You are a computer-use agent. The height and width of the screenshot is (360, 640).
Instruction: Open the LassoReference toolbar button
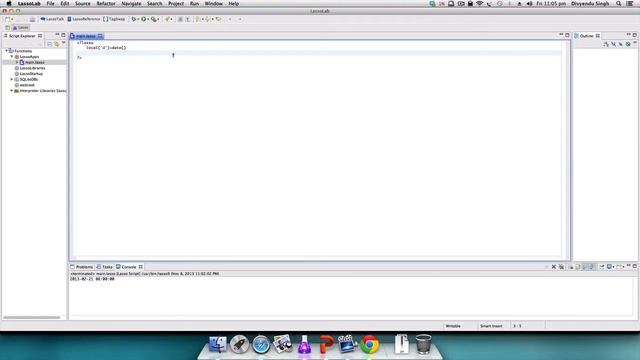point(84,19)
